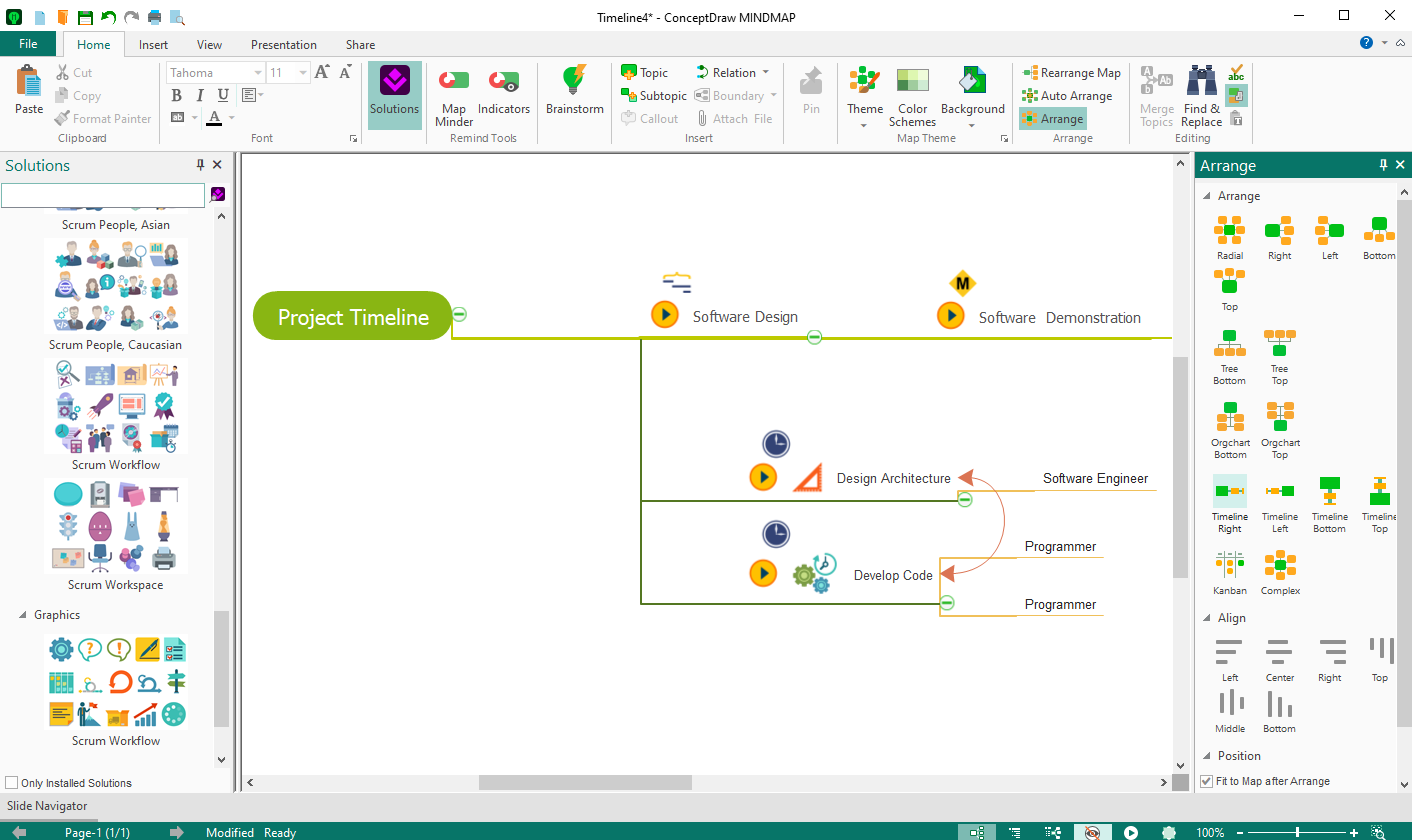Screen dimensions: 1412x840
Task: Choose the Right arrangement layout
Action: [x=1279, y=238]
